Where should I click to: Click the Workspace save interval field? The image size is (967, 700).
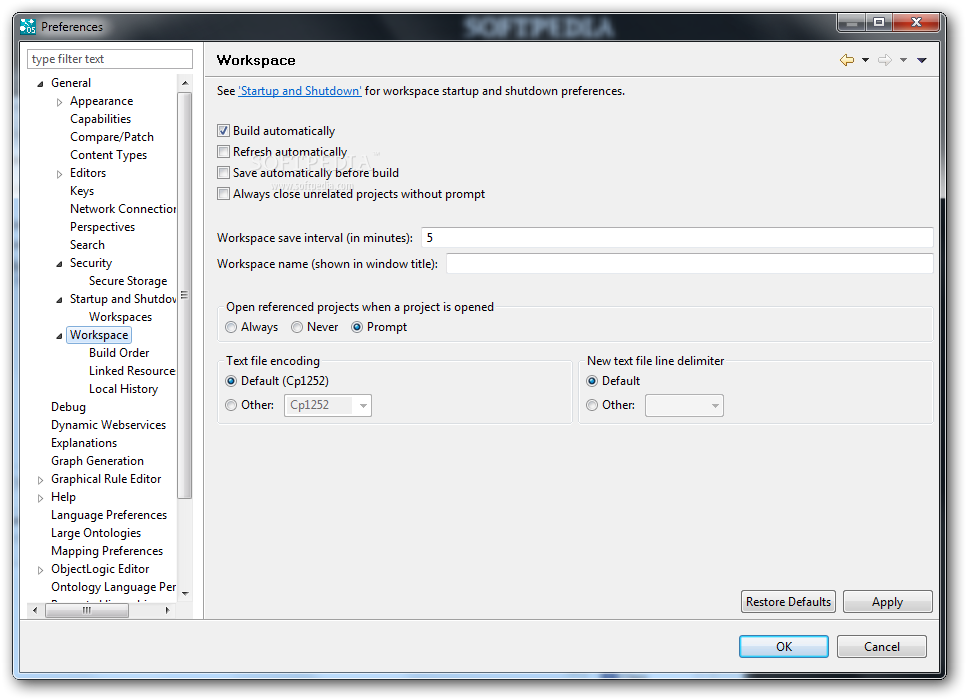[677, 238]
